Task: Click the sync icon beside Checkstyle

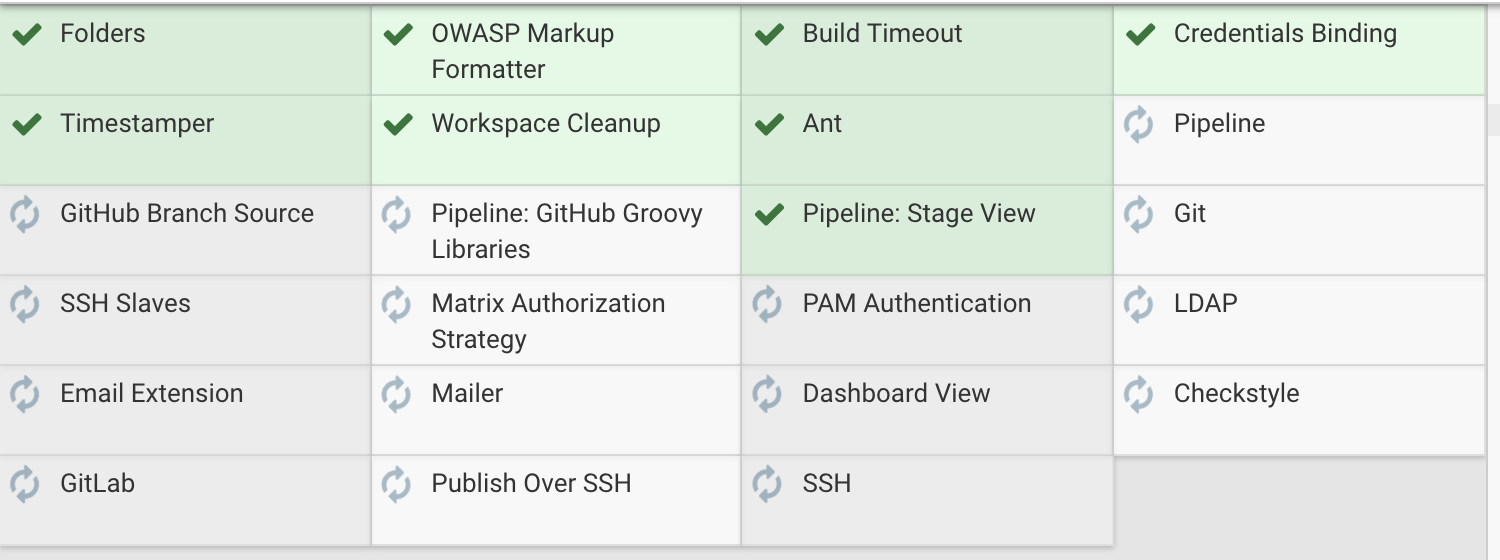Action: point(1139,395)
